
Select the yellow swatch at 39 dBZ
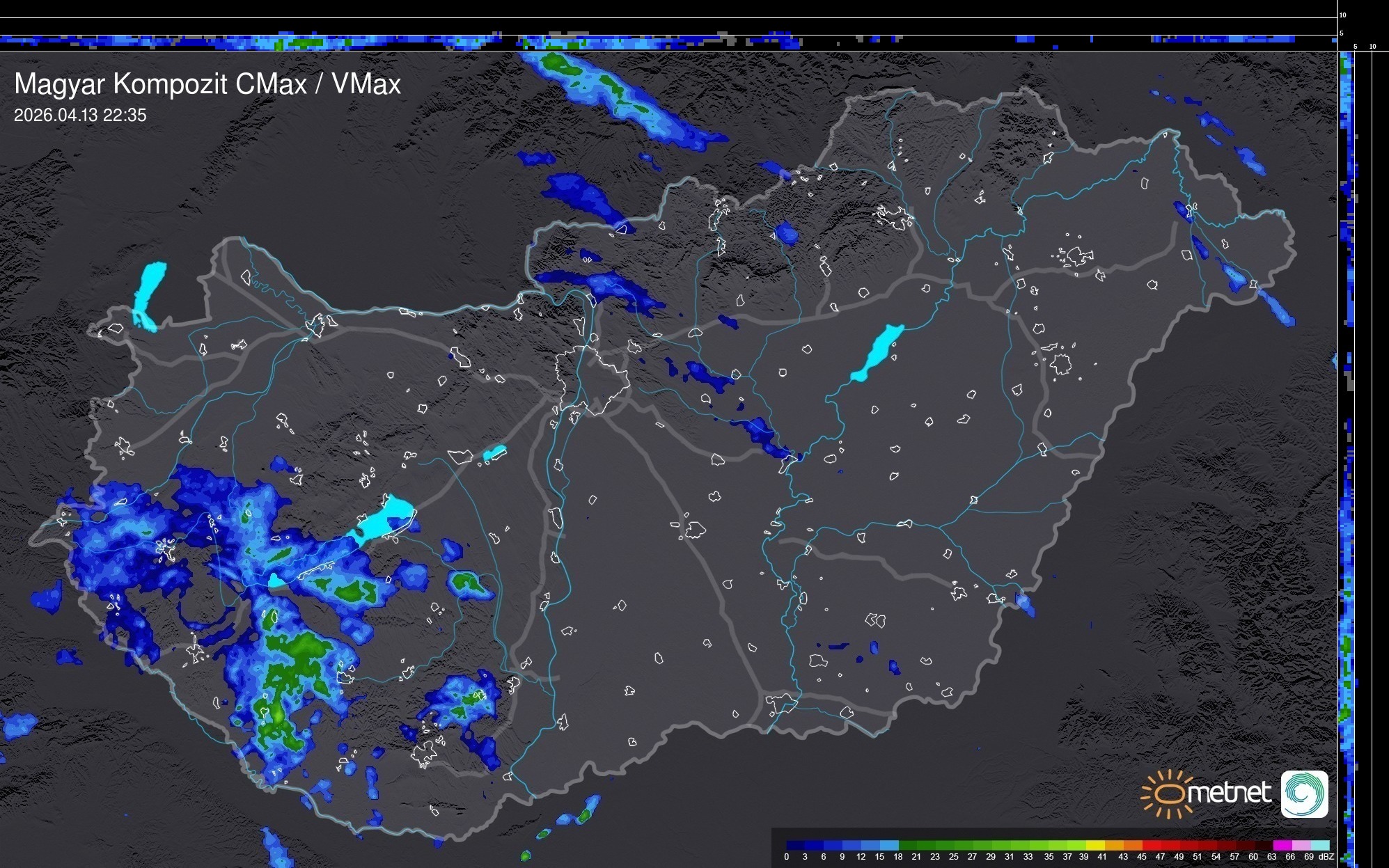coord(1094,845)
